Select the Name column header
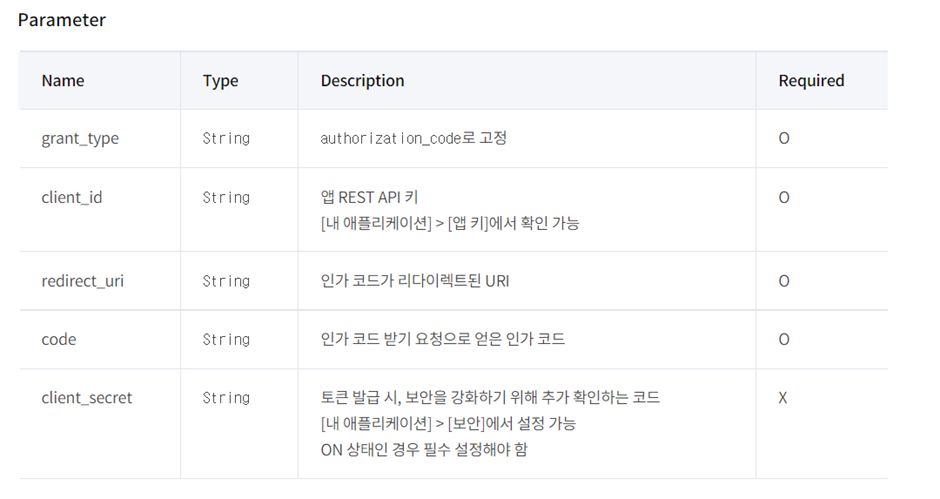940x499 pixels. (x=63, y=80)
